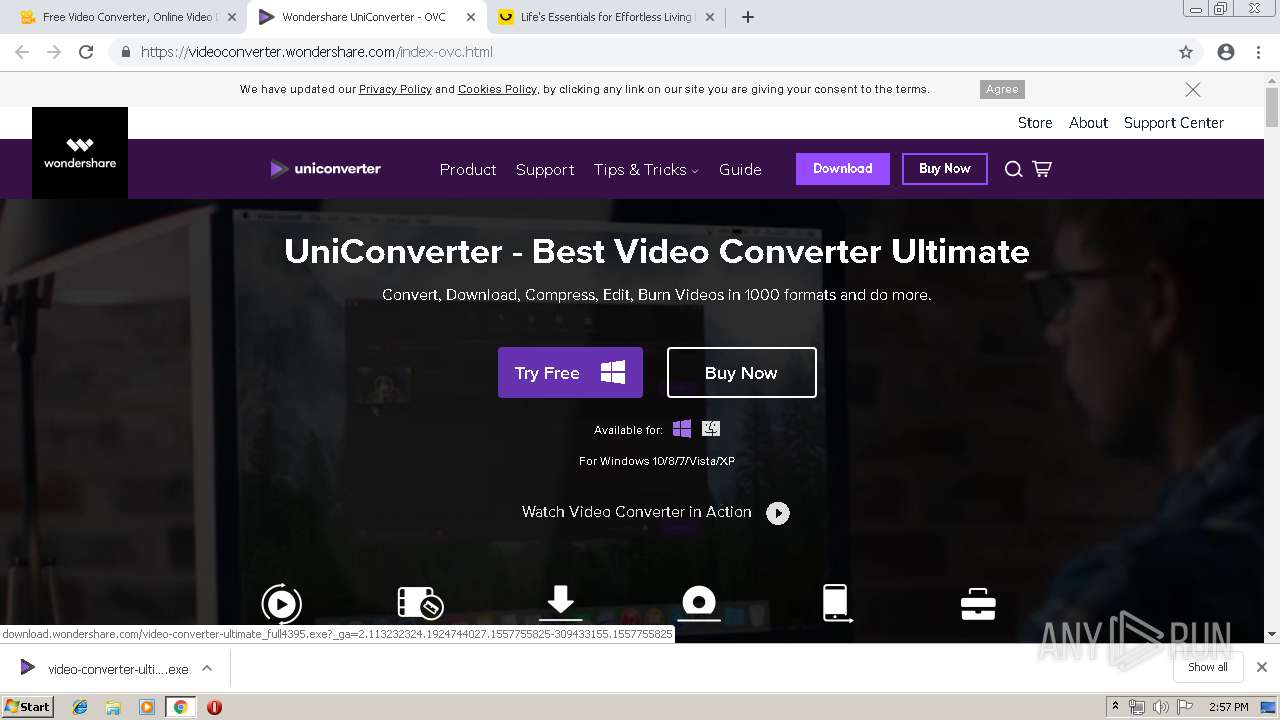Open the Support Center link
This screenshot has width=1280, height=720.
pyautogui.click(x=1174, y=123)
